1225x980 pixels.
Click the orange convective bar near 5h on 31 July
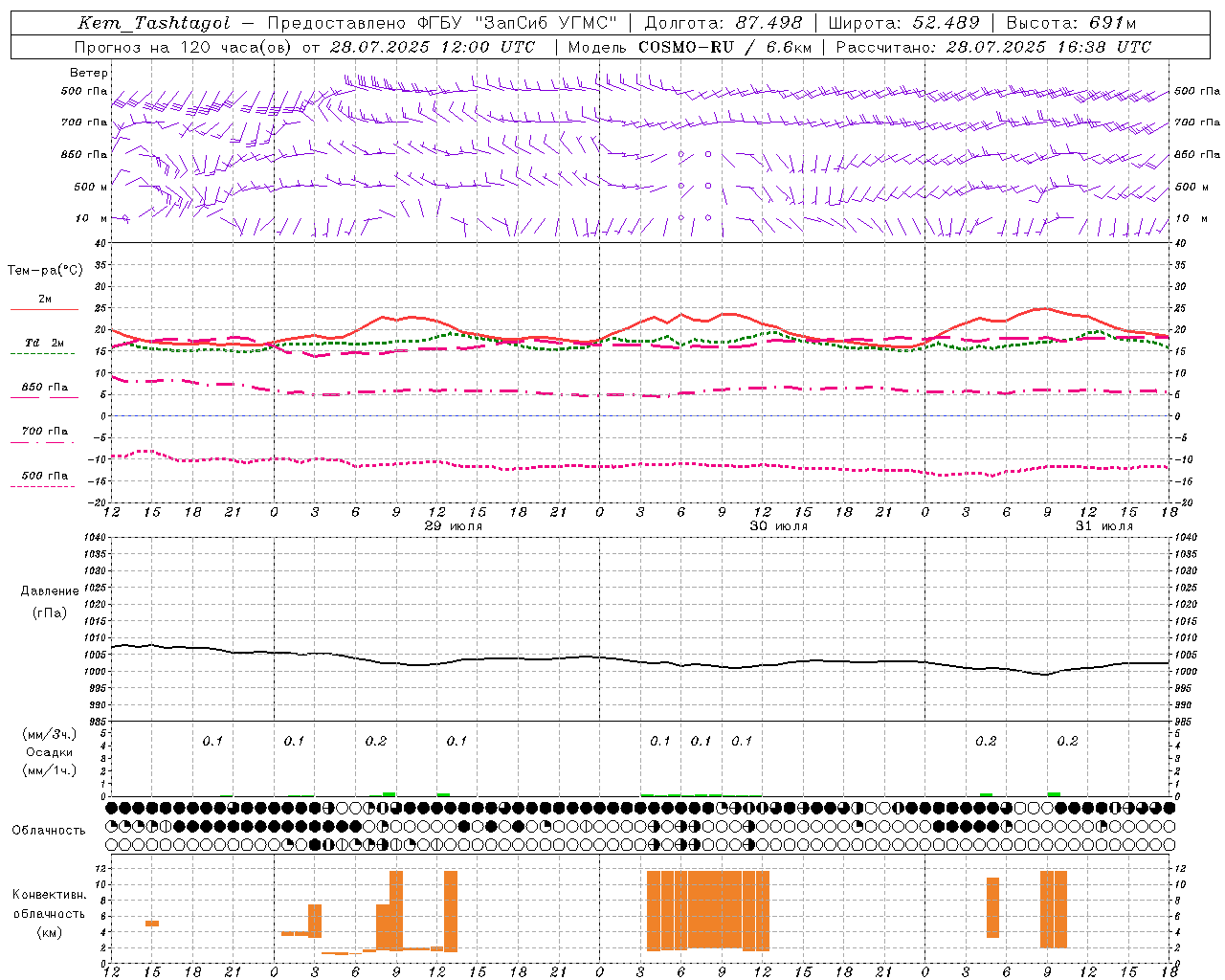(x=992, y=907)
